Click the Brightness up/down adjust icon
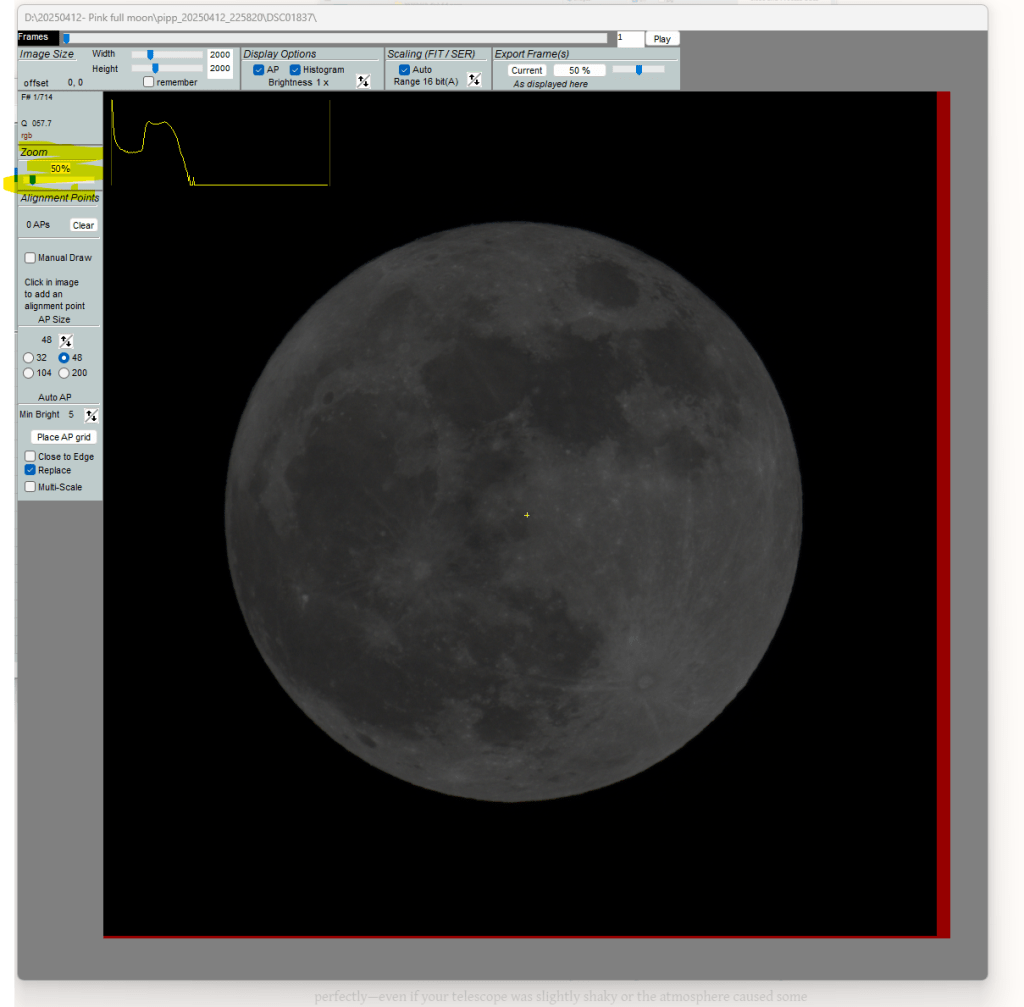 coord(363,82)
